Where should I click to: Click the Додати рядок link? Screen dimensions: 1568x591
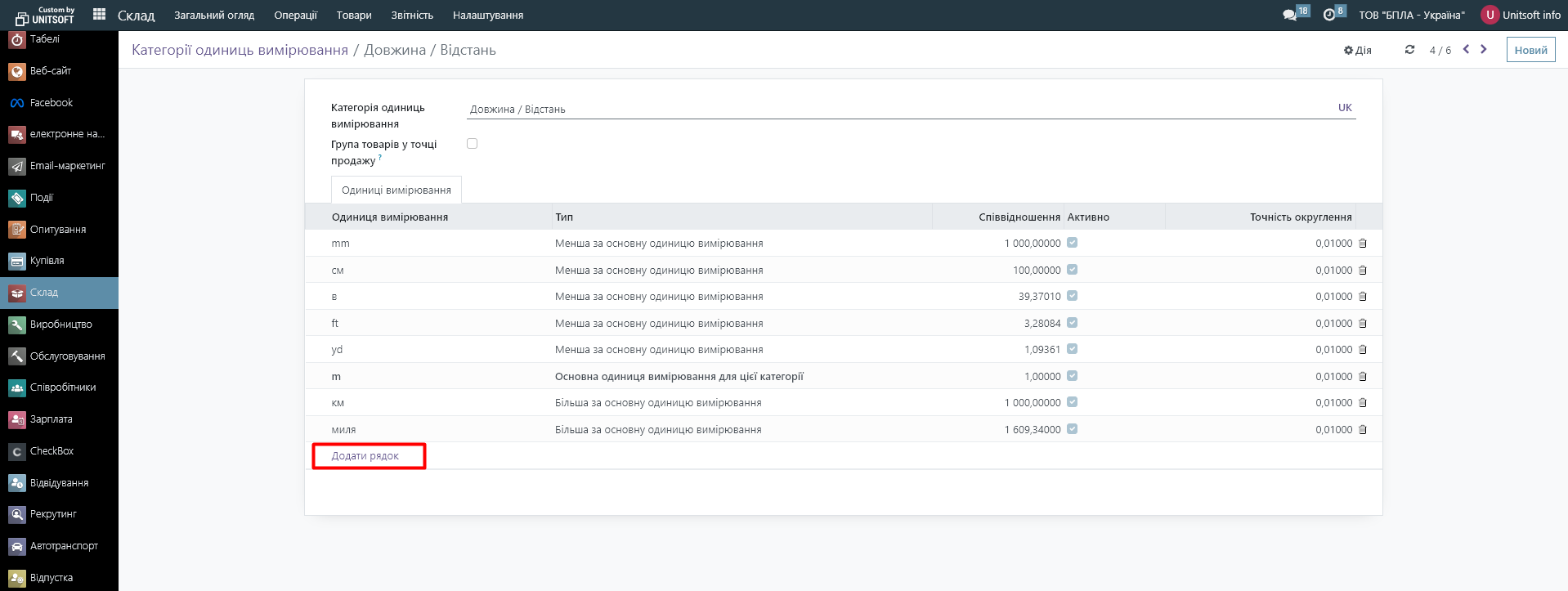pyautogui.click(x=365, y=456)
